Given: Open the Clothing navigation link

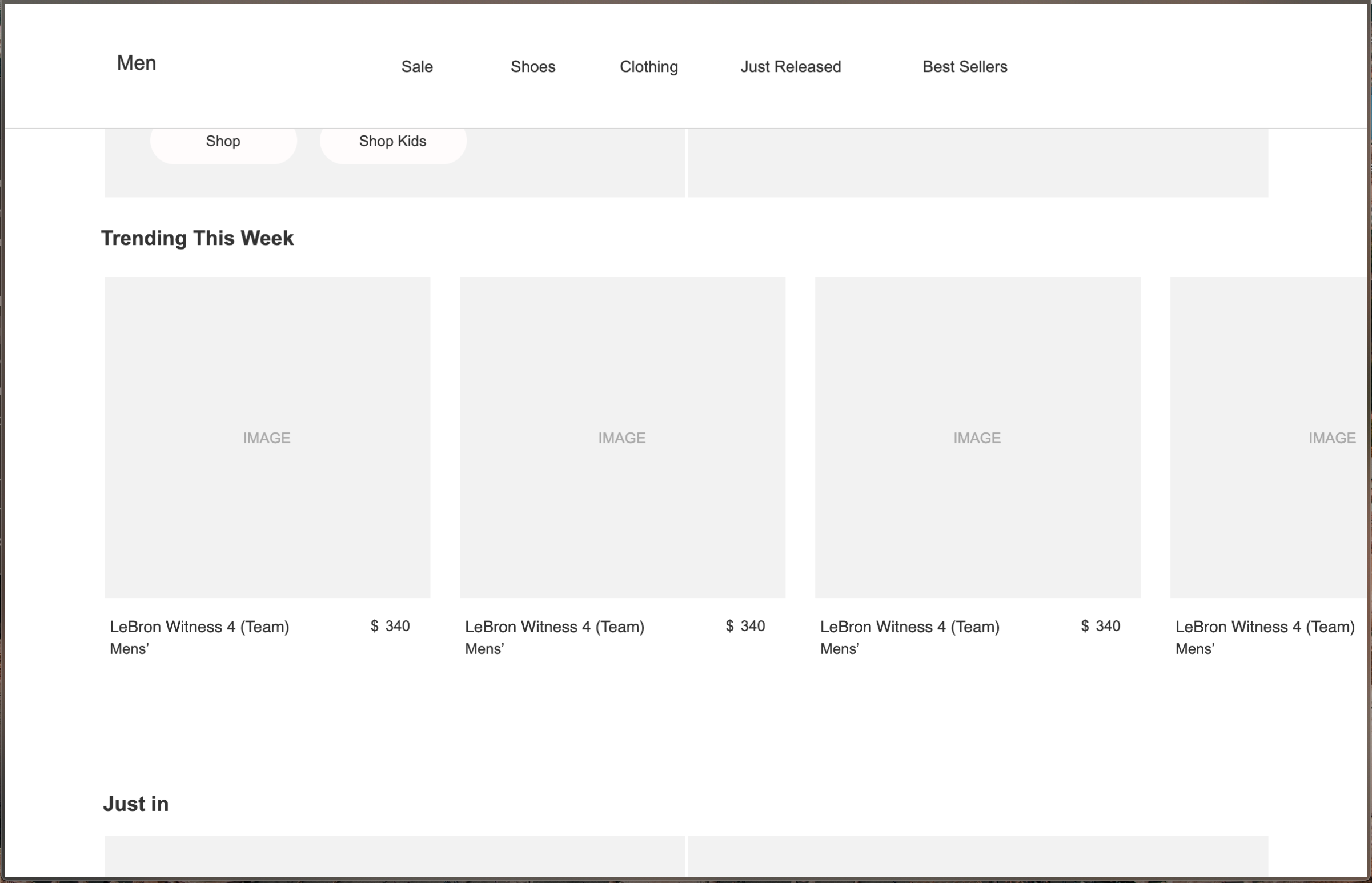Looking at the screenshot, I should [x=648, y=67].
